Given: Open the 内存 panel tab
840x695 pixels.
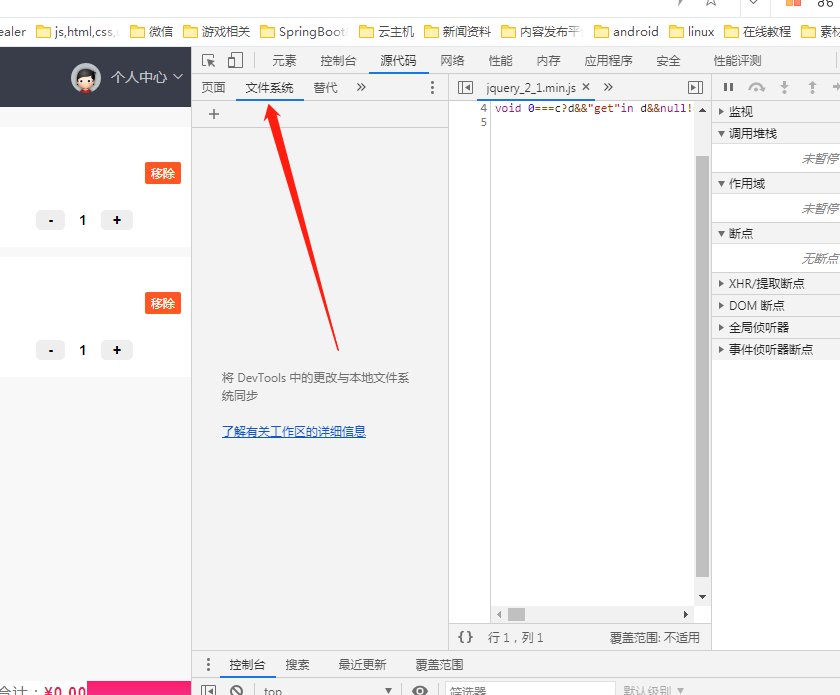Looking at the screenshot, I should click(x=549, y=61).
